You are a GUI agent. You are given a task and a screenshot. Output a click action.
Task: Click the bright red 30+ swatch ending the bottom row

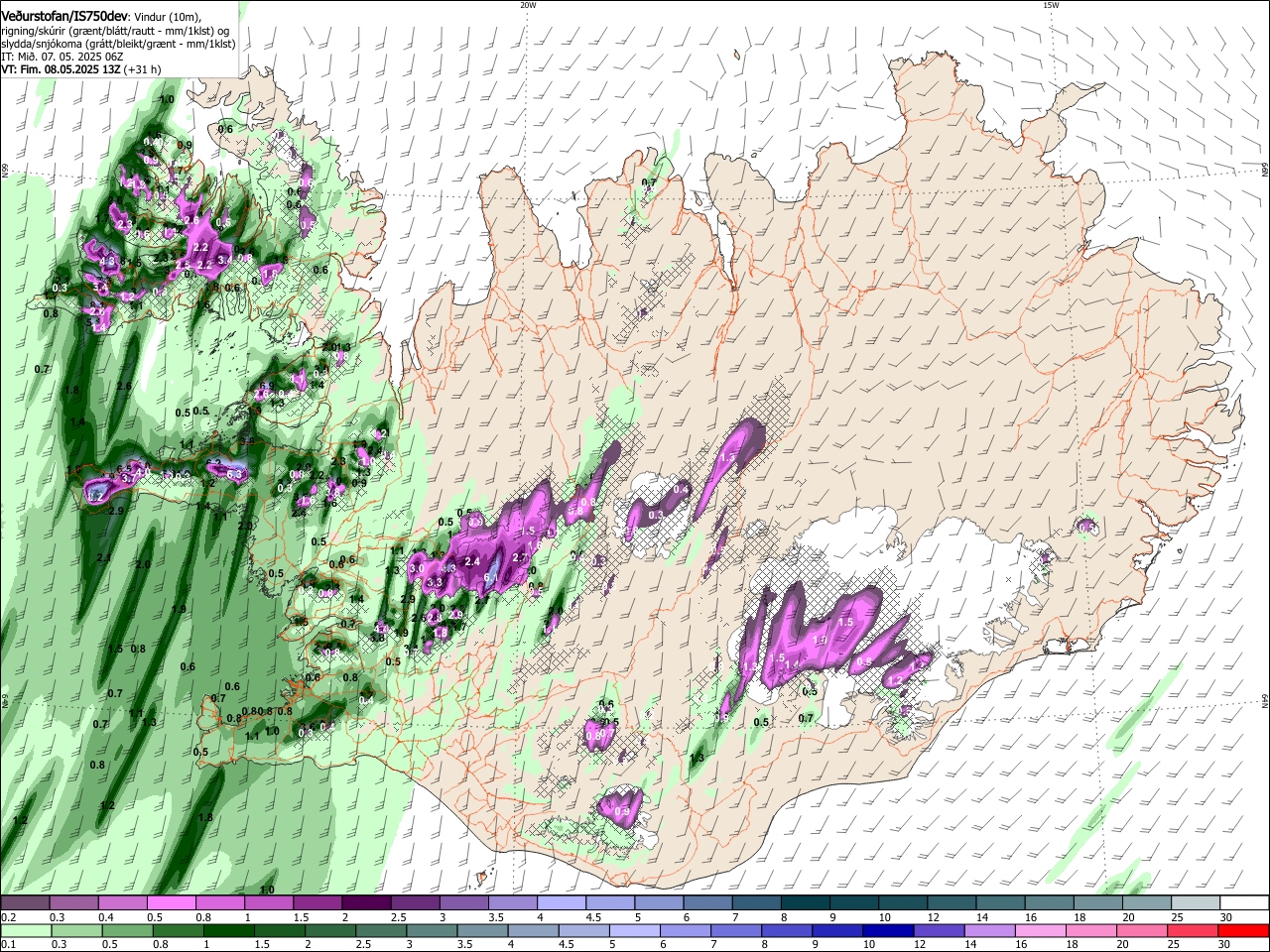pos(1242,930)
